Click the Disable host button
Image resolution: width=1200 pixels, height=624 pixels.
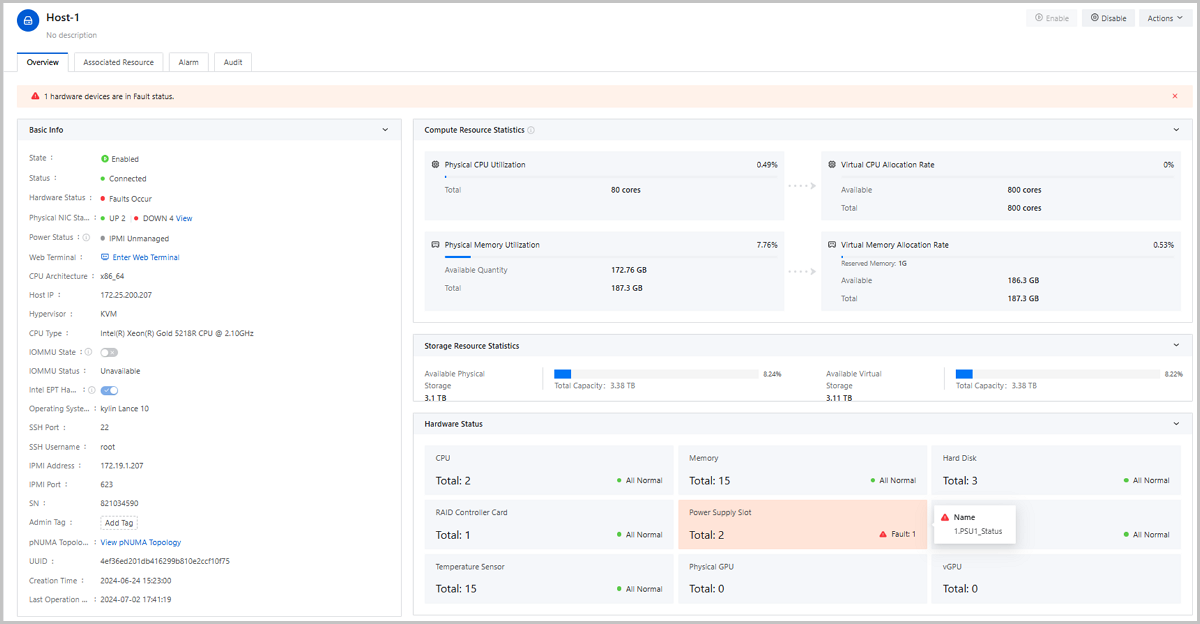pos(1108,18)
